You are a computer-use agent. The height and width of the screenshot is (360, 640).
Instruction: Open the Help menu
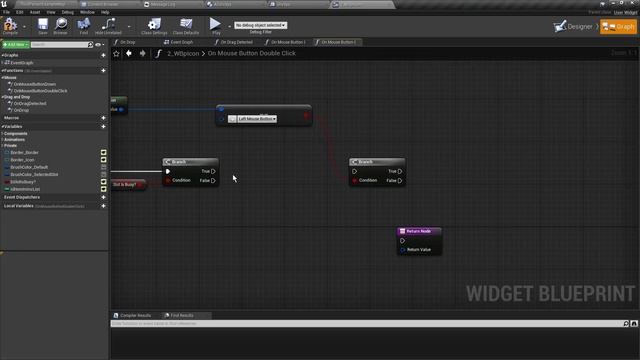[105, 12]
